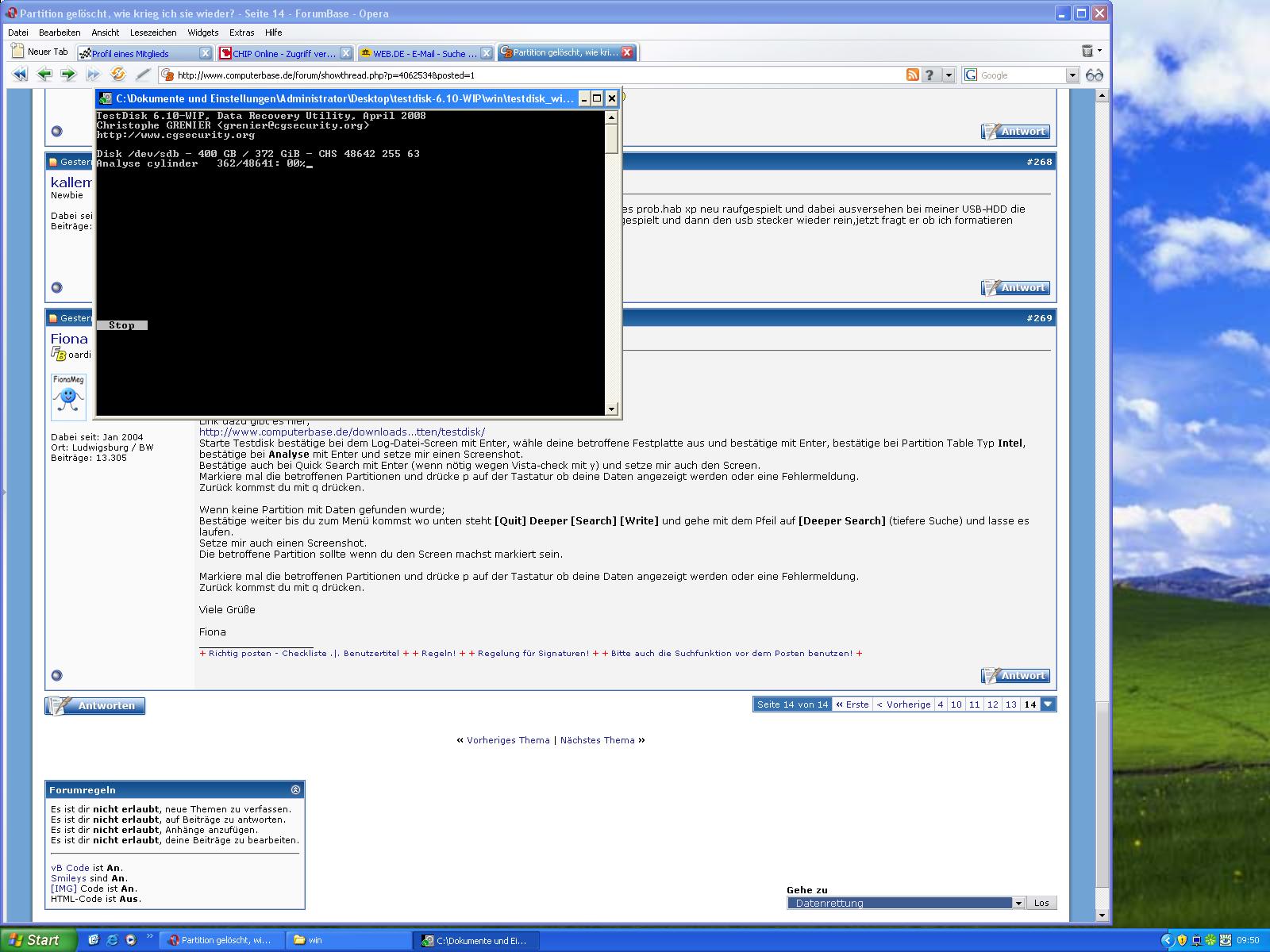Open a Neuer Tab
Viewport: 1270px width, 952px height.
(x=40, y=52)
